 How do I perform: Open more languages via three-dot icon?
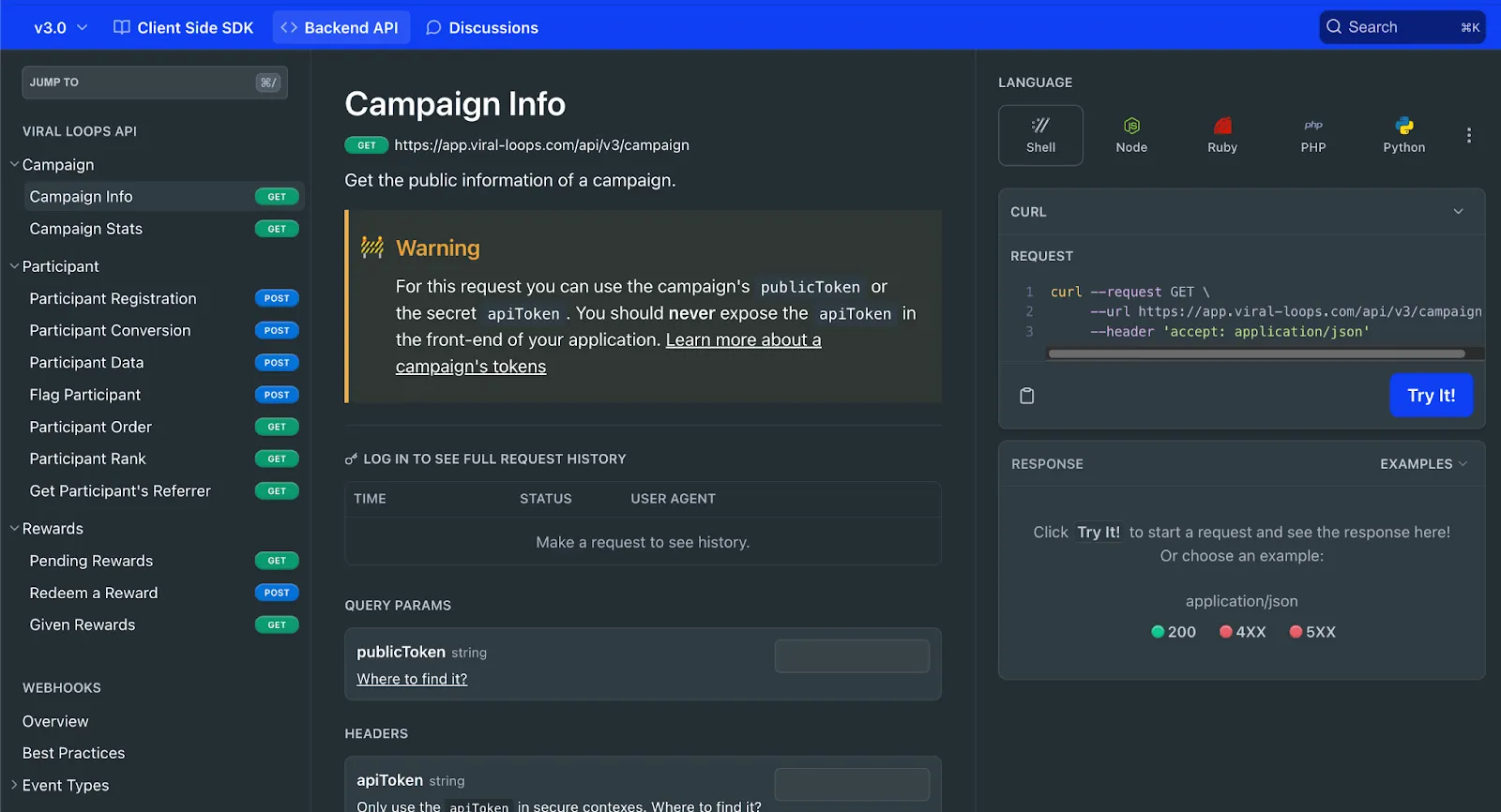[1469, 135]
